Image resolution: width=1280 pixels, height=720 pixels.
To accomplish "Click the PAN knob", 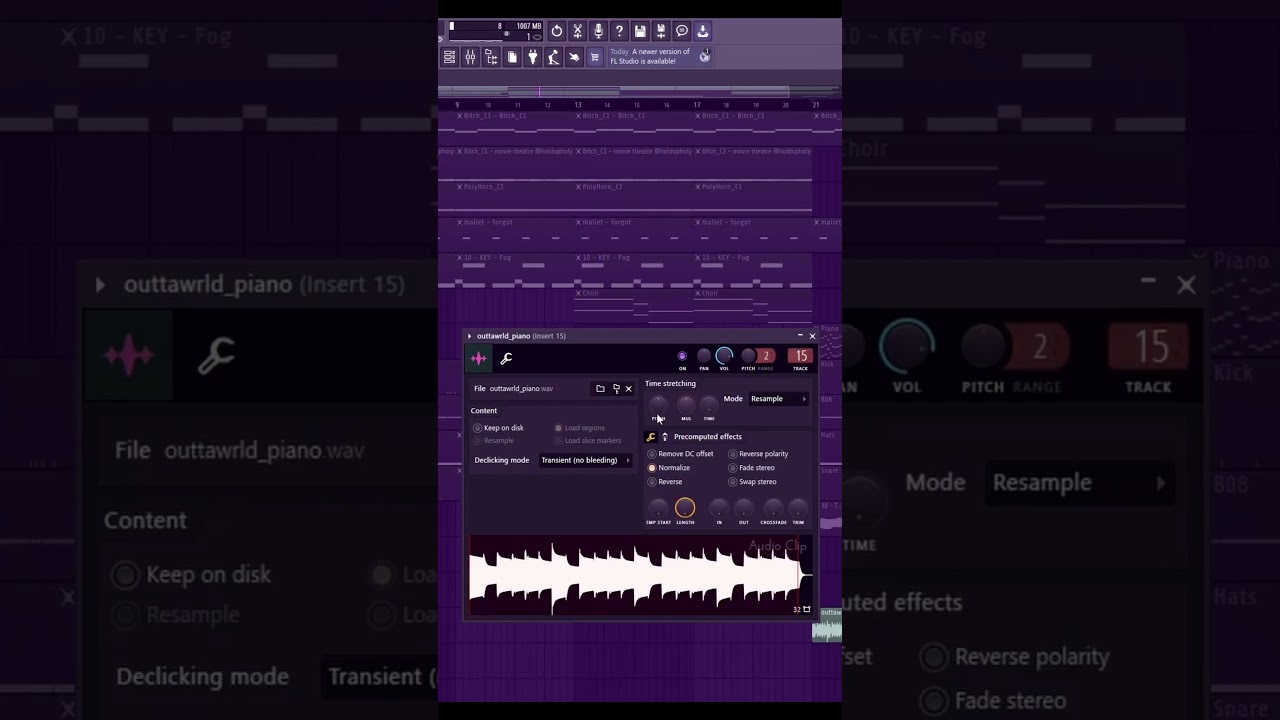I will [x=704, y=356].
